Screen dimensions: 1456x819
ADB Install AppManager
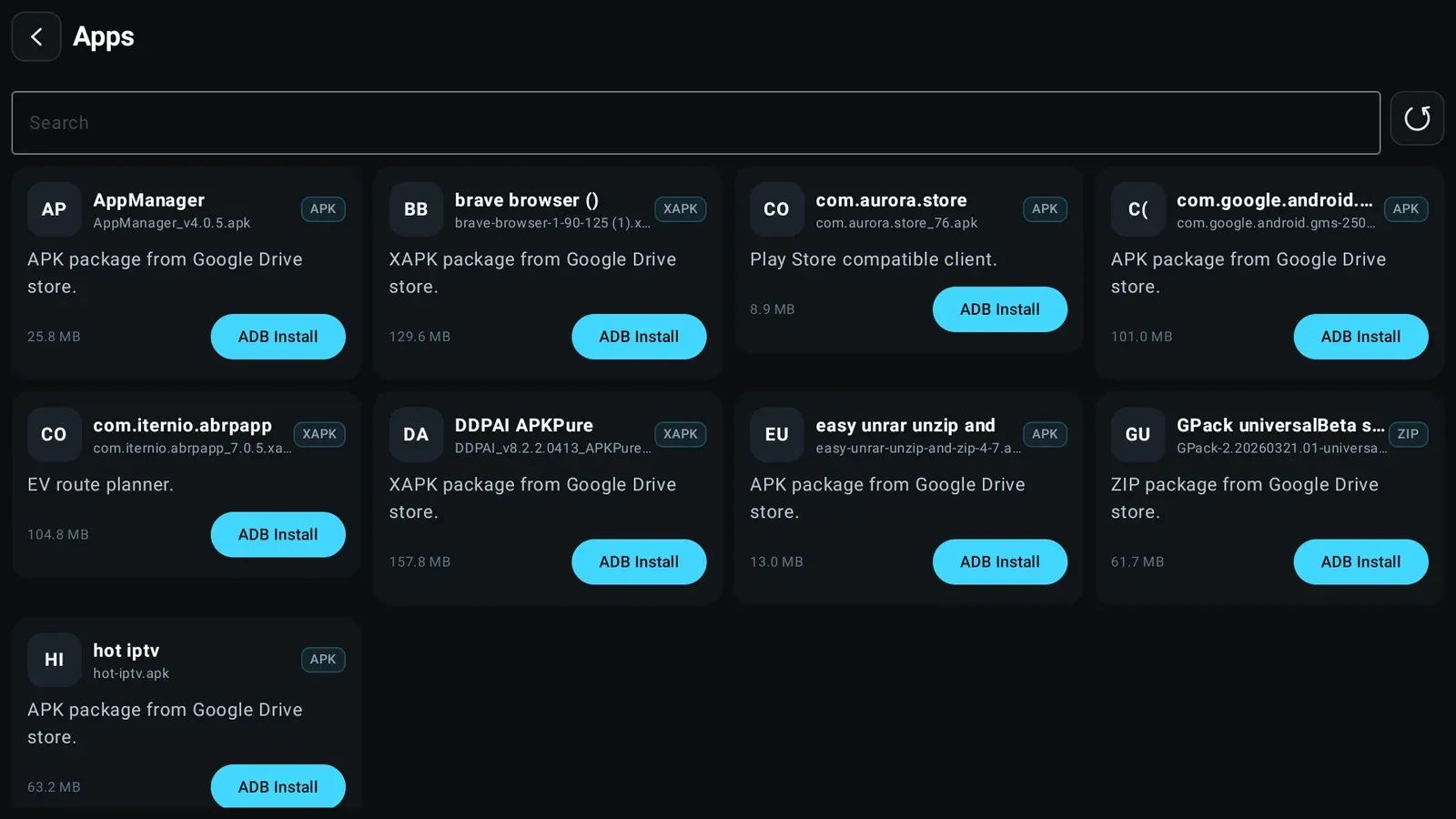tap(278, 337)
